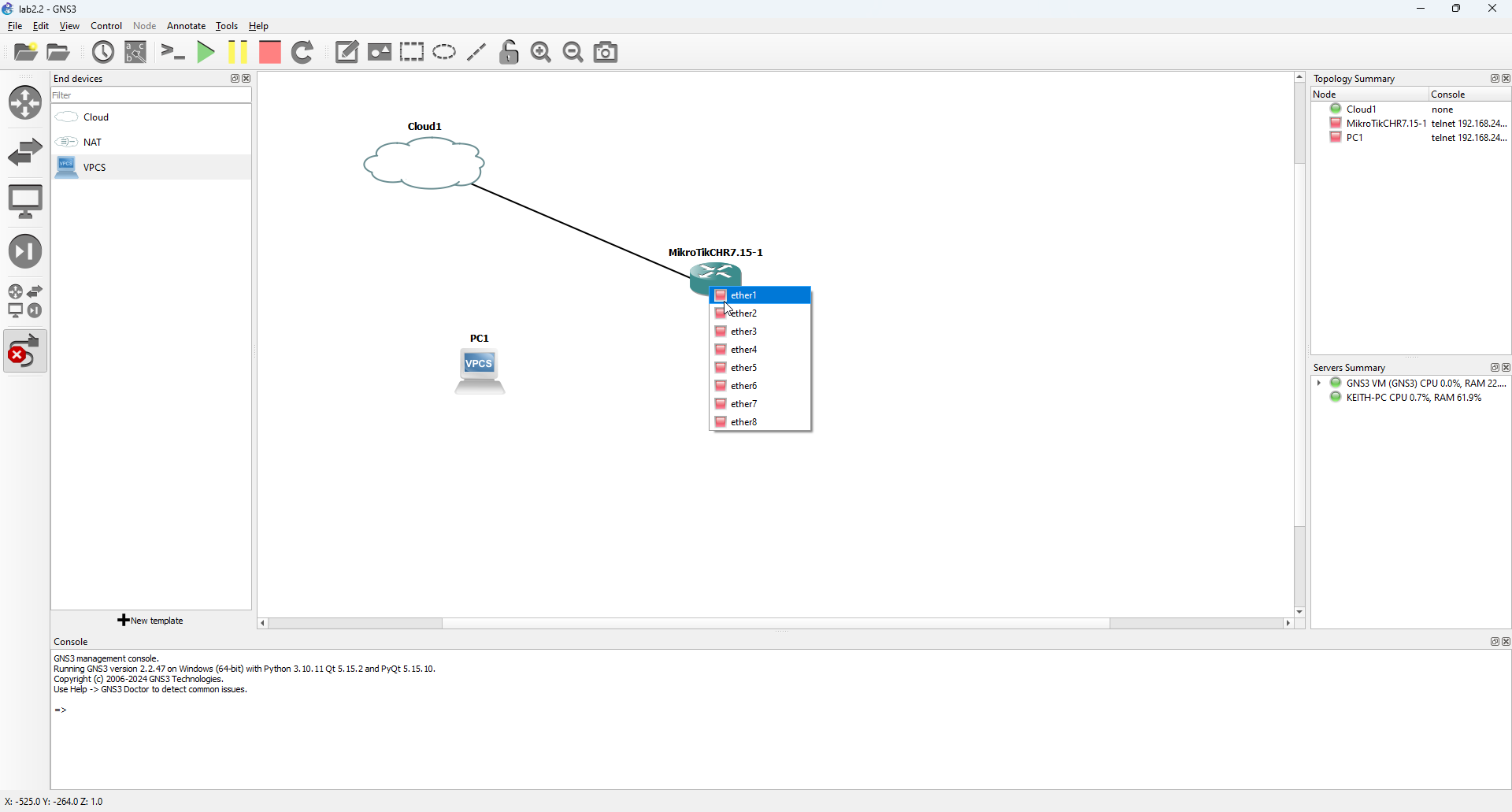Select the green Start all nodes icon
Screen dimensions: 1512x812
(x=205, y=52)
